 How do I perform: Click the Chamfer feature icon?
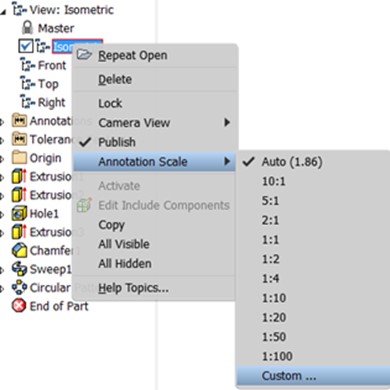(19, 251)
